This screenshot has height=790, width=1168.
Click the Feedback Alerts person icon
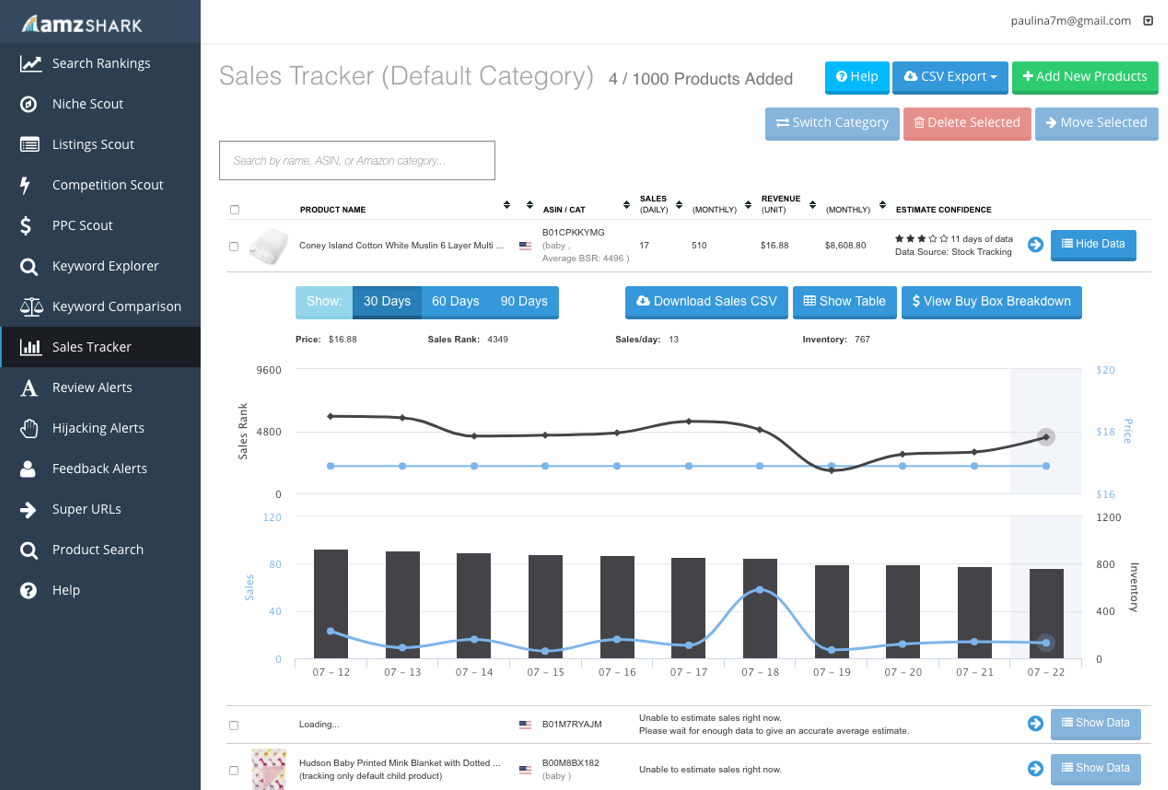[x=28, y=468]
